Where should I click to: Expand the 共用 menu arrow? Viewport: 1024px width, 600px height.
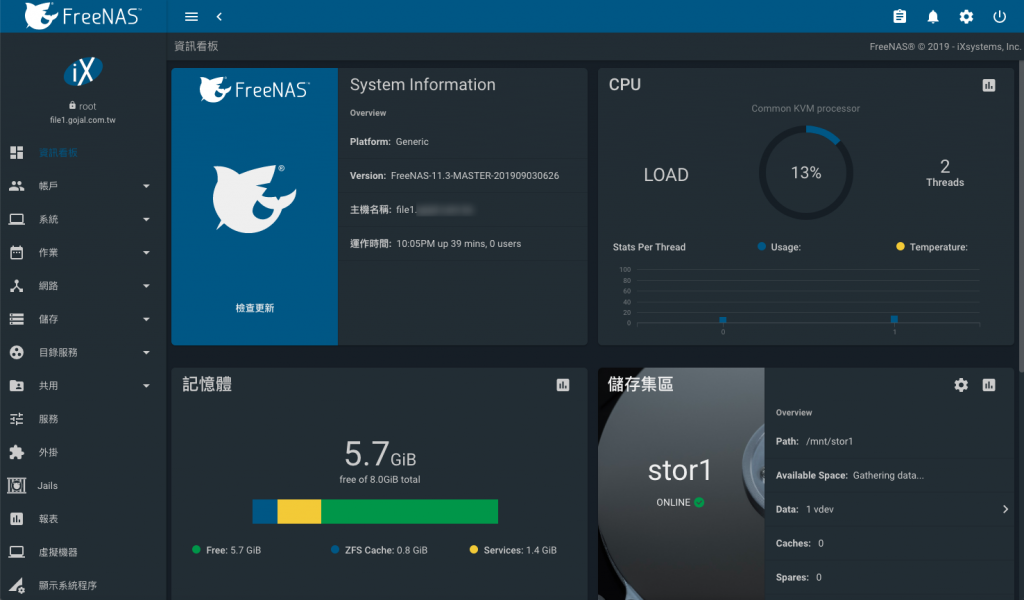tap(146, 386)
